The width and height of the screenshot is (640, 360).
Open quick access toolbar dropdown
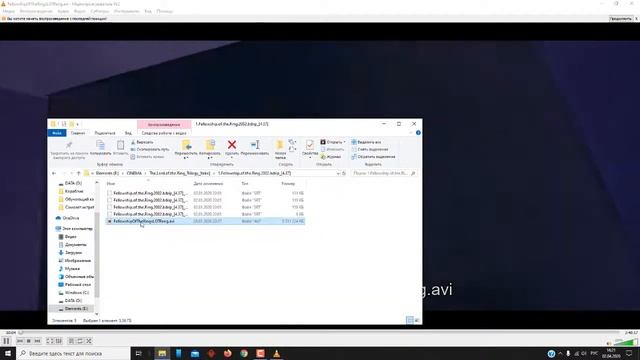pyautogui.click(x=78, y=124)
